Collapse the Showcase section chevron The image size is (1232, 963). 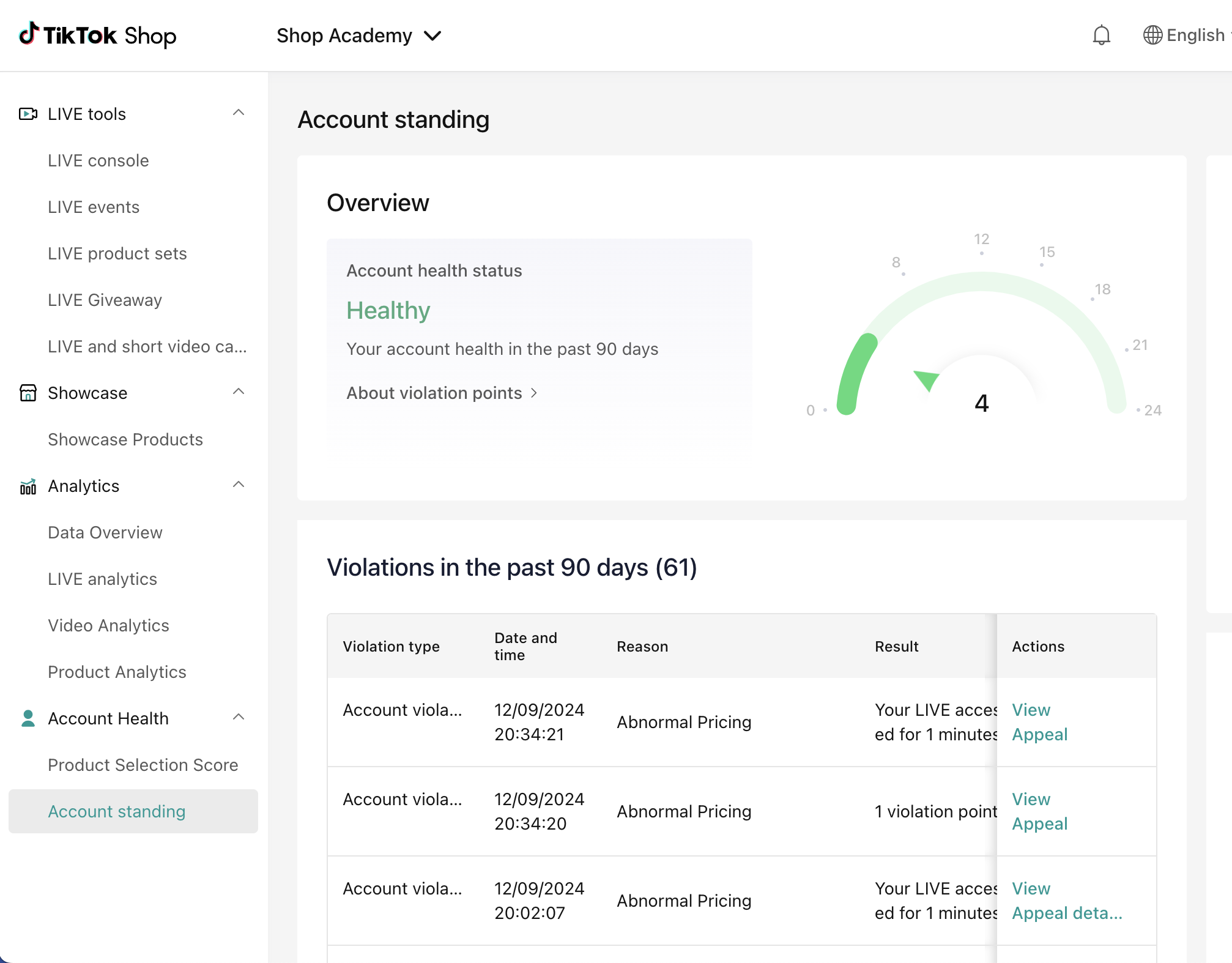(239, 392)
